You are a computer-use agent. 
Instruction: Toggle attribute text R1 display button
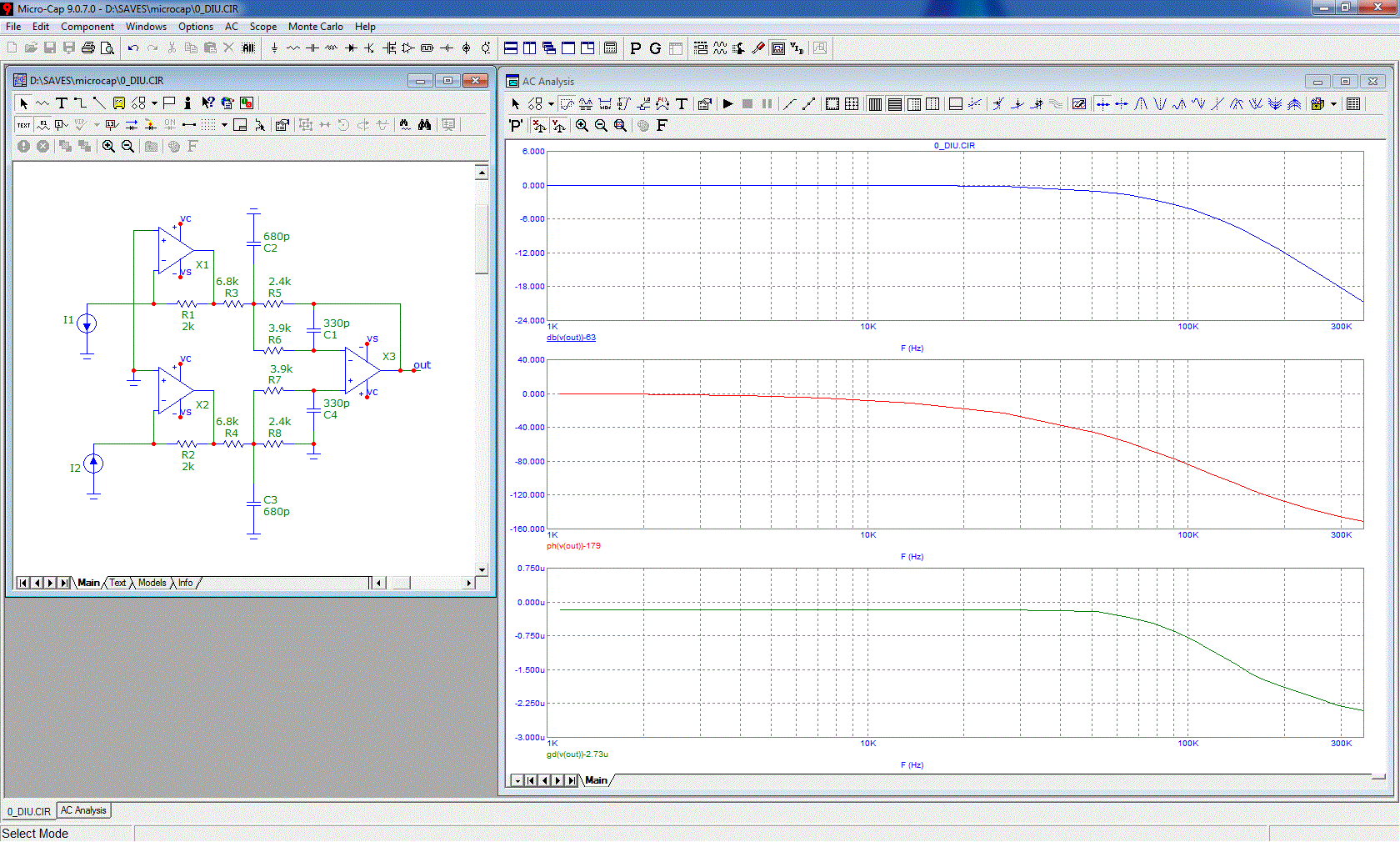tap(42, 124)
